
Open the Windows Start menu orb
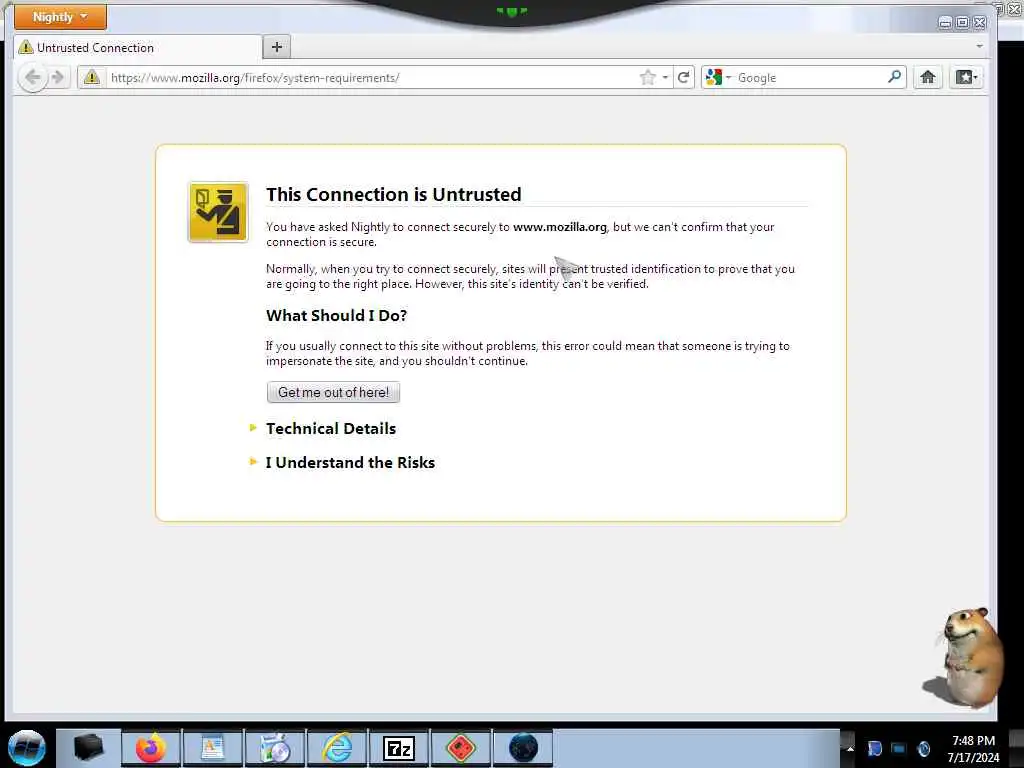27,748
